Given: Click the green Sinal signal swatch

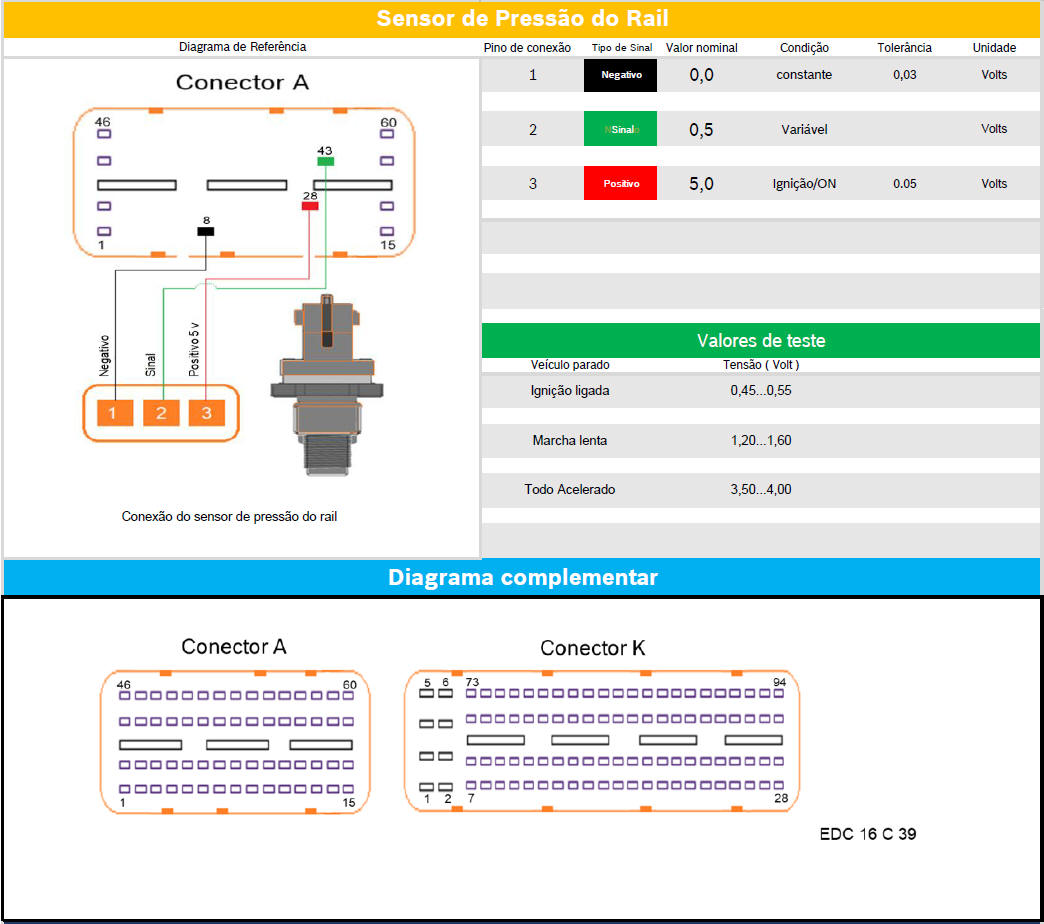Looking at the screenshot, I should 620,129.
